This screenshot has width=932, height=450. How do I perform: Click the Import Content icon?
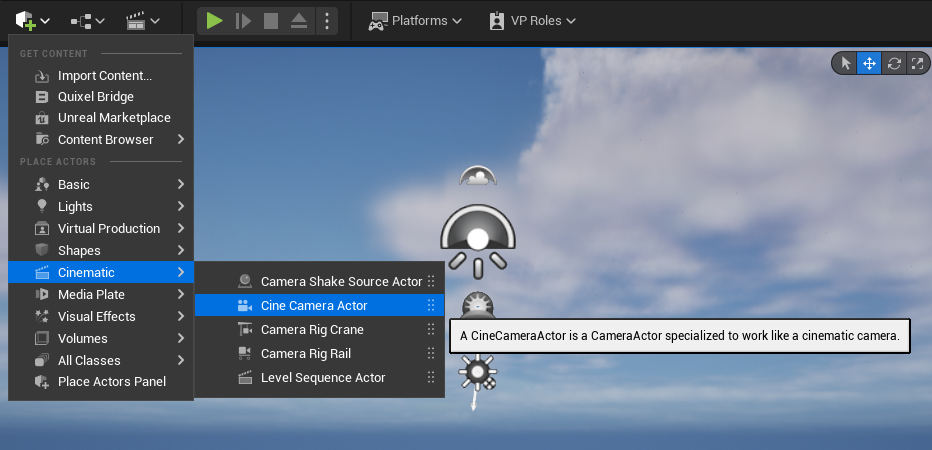pos(42,76)
